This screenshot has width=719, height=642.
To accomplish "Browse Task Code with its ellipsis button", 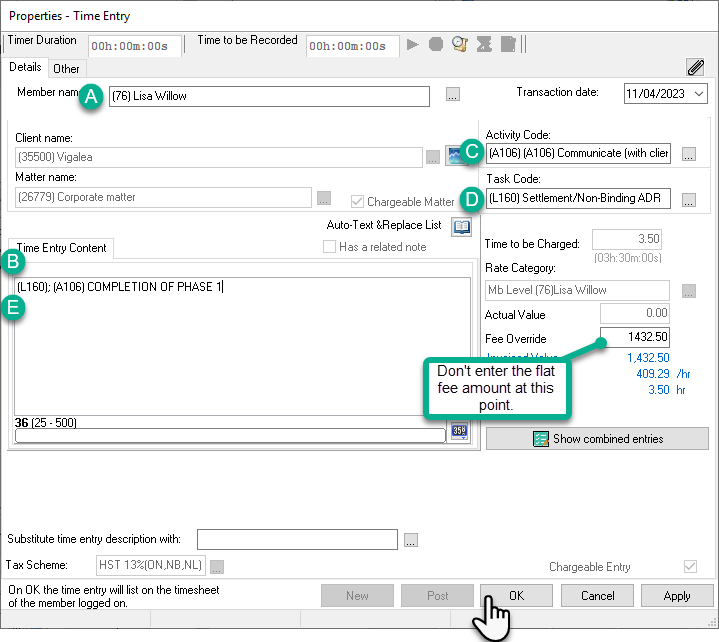I will coord(688,199).
